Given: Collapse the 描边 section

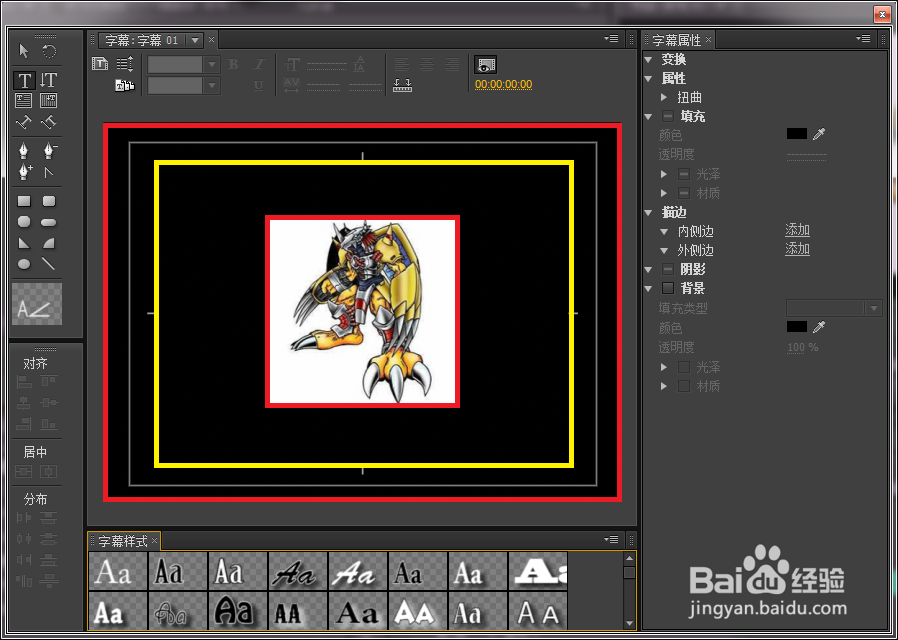Looking at the screenshot, I should pos(648,212).
